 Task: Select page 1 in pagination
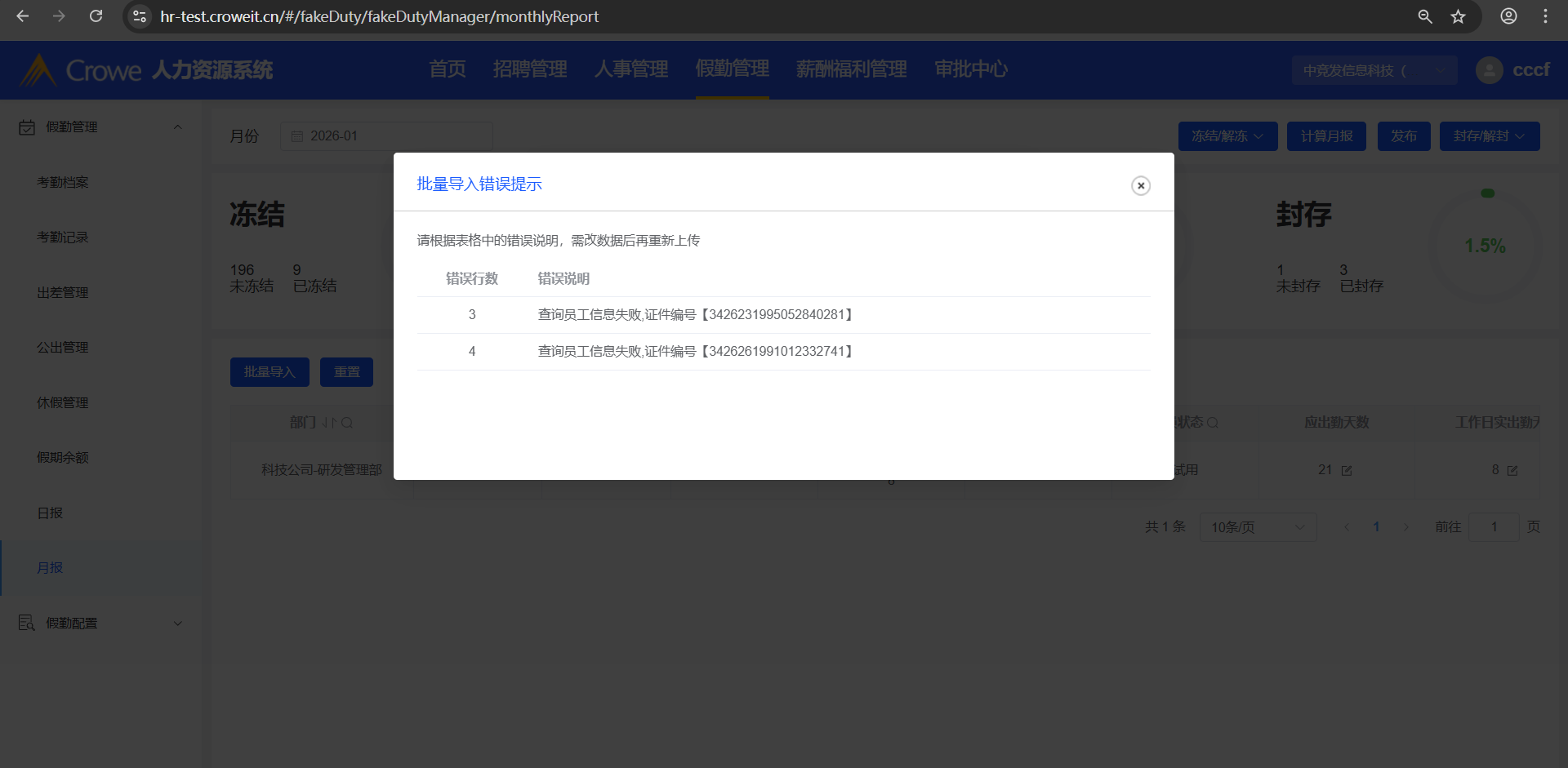tap(1376, 527)
